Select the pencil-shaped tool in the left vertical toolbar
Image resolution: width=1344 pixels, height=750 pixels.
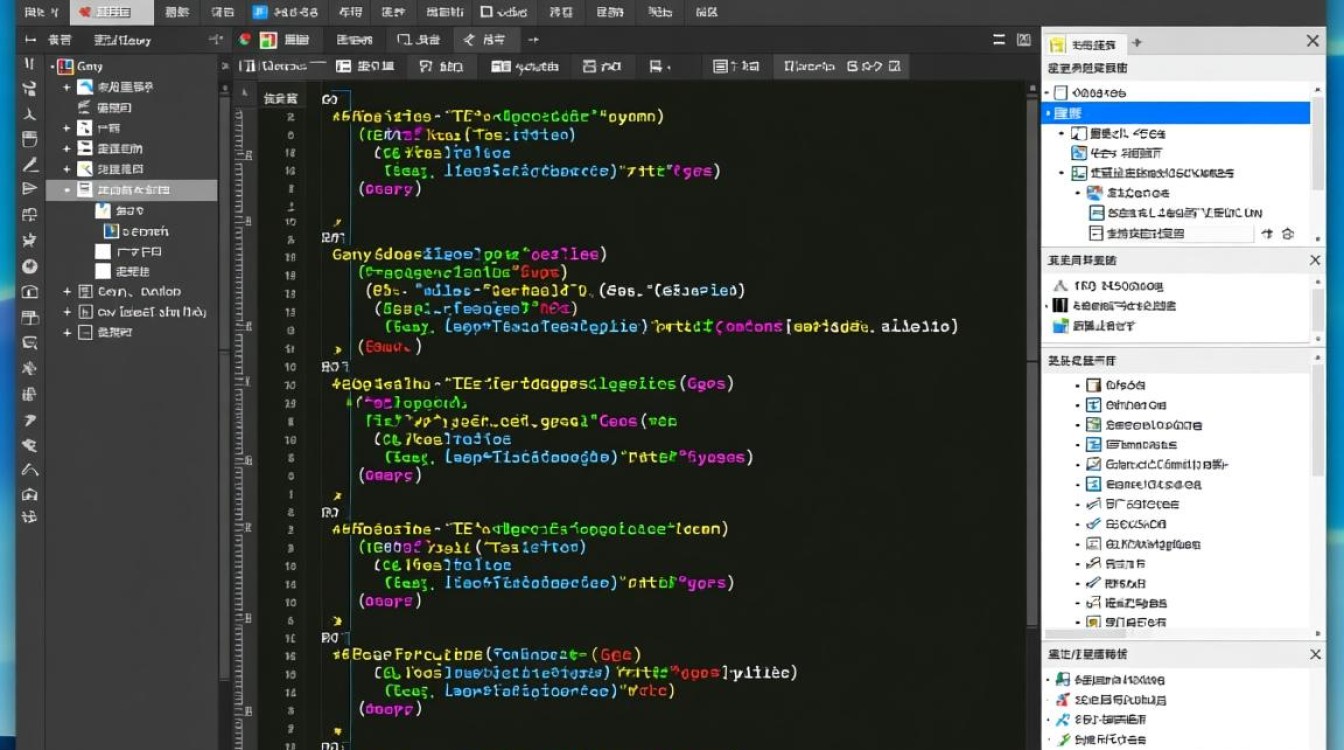click(x=30, y=164)
